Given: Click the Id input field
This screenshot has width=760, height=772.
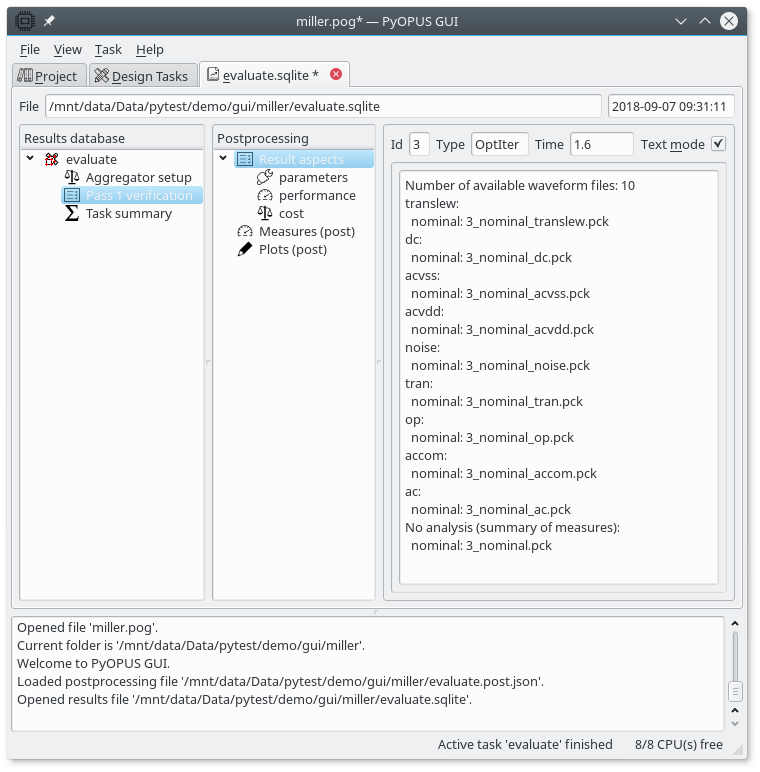Looking at the screenshot, I should coord(419,144).
